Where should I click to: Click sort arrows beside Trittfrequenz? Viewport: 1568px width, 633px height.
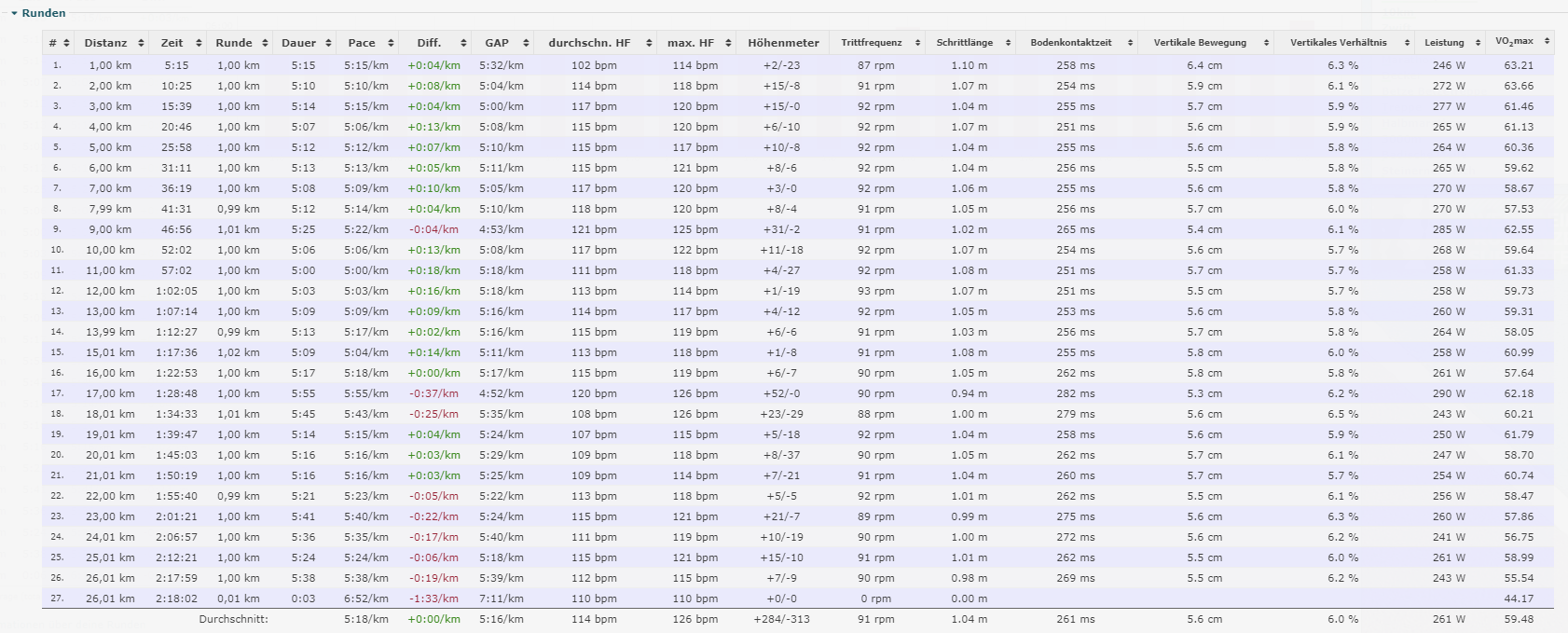pyautogui.click(x=917, y=43)
